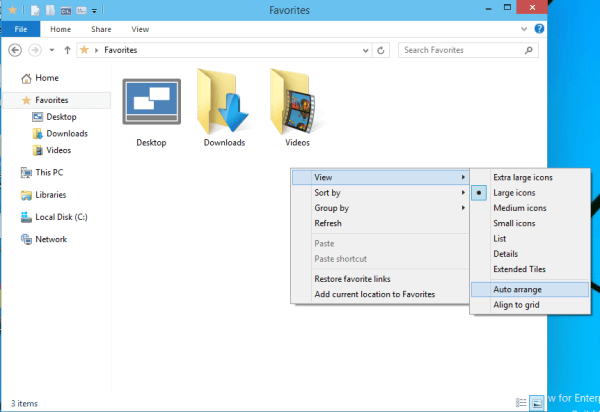
Task: Click the Help question mark icon
Action: tap(540, 30)
